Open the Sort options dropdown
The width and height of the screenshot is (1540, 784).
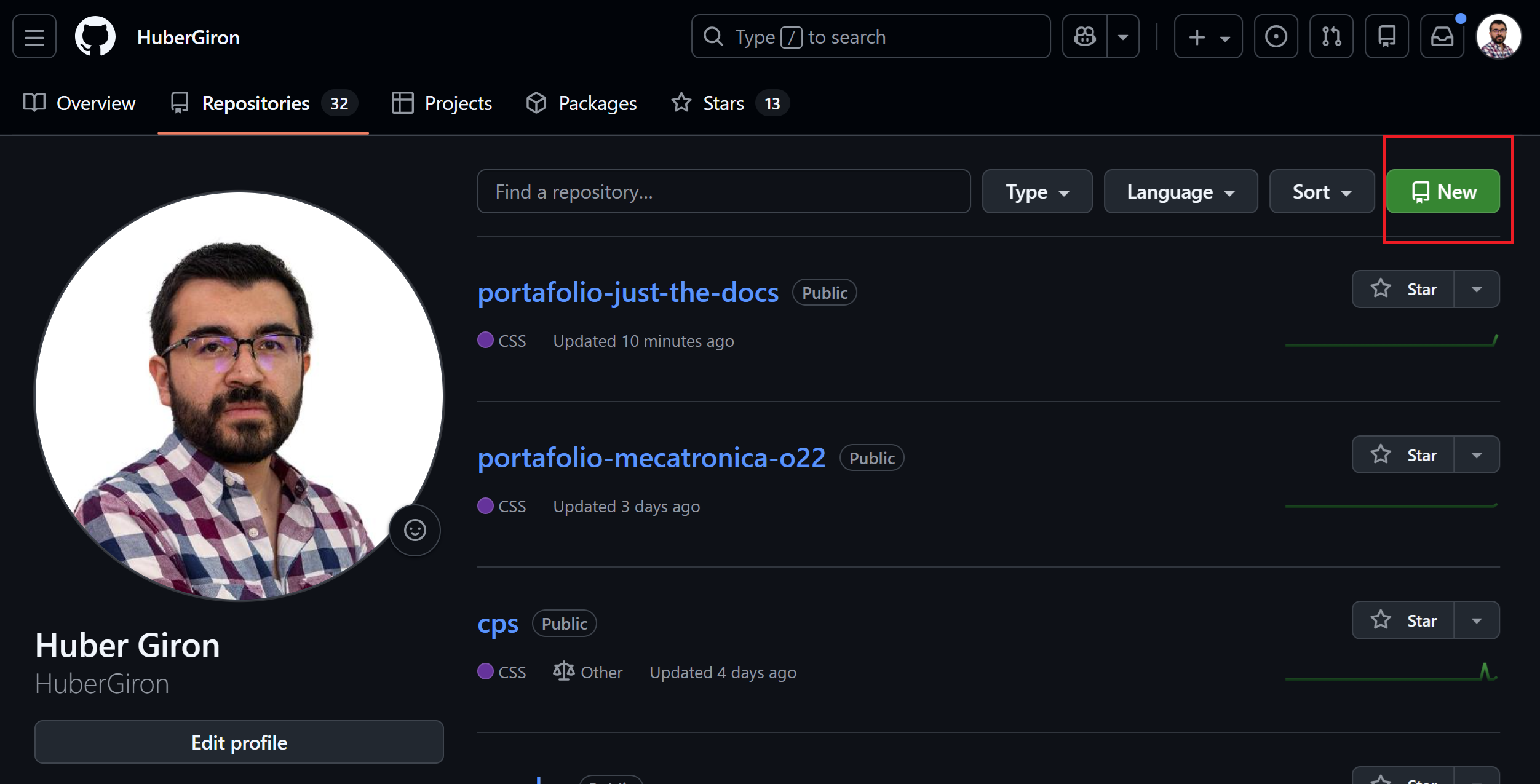(x=1321, y=191)
